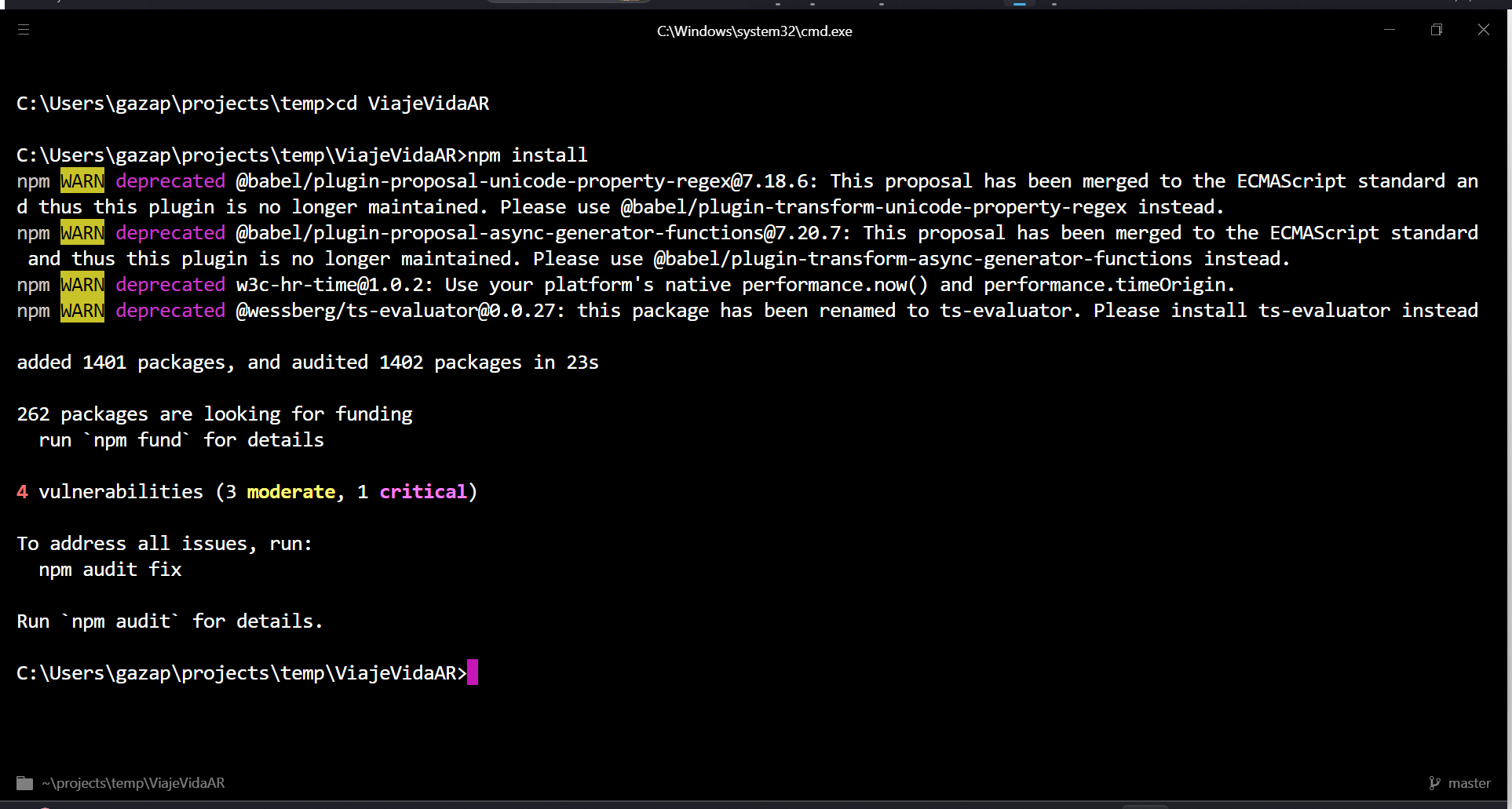Click the magenta cursor at the prompt

[x=473, y=672]
